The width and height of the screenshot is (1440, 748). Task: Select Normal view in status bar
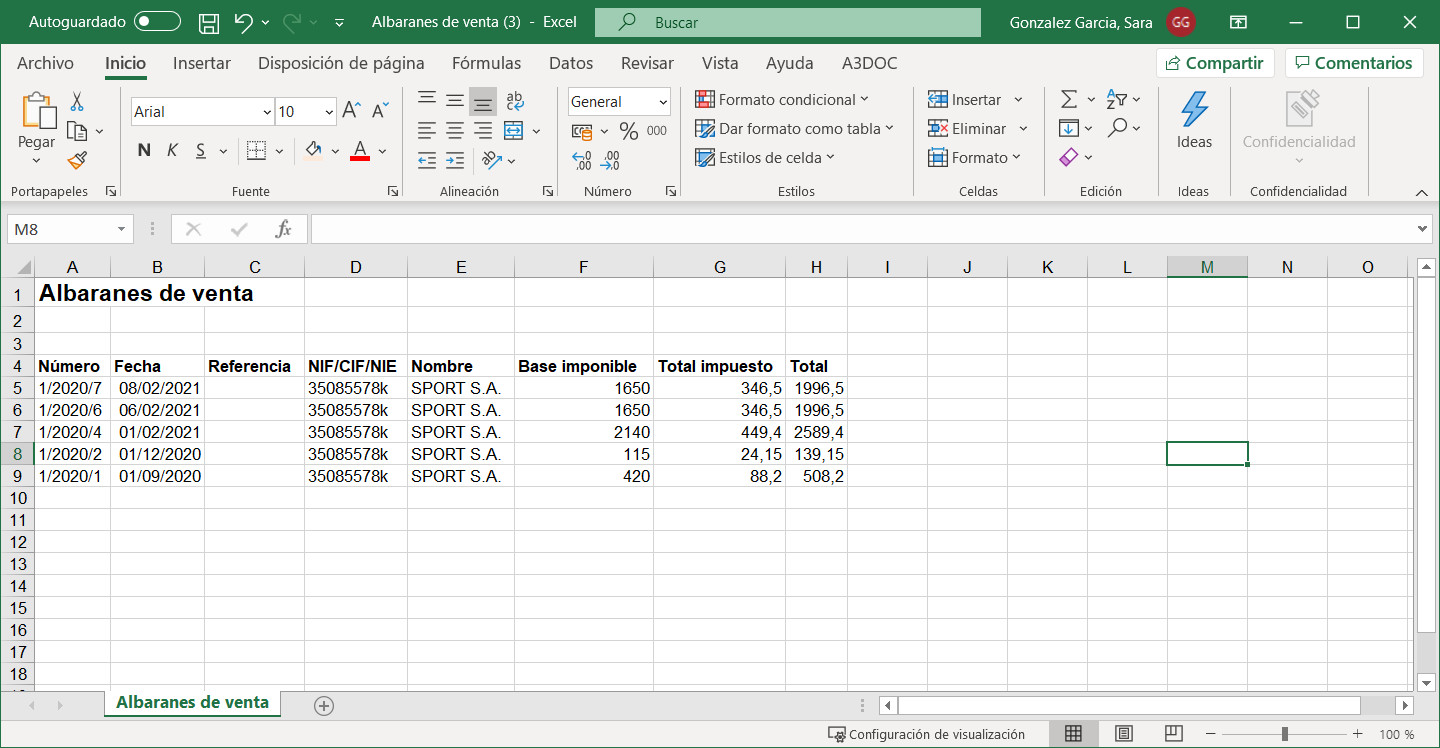(x=1073, y=734)
